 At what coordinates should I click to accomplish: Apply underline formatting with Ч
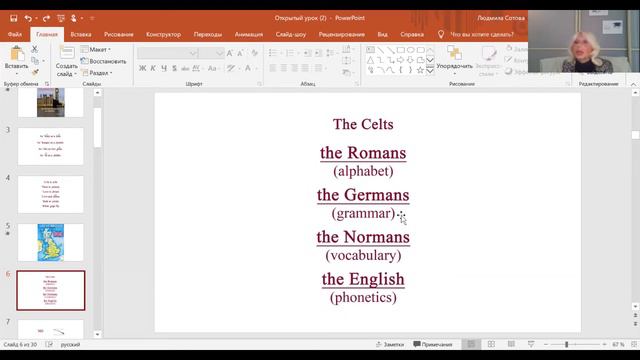pos(164,68)
